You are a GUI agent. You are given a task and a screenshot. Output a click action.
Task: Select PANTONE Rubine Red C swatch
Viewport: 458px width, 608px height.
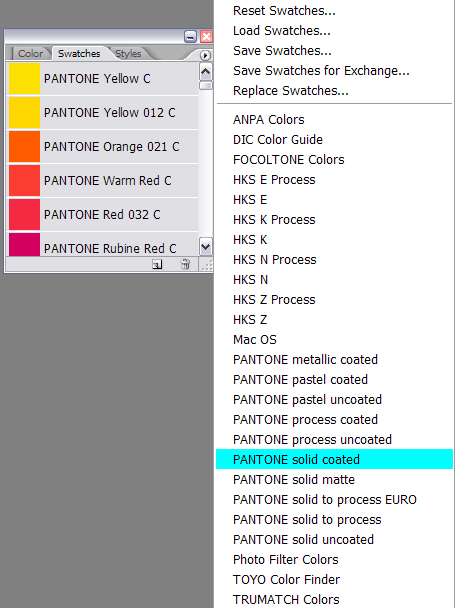pyautogui.click(x=103, y=245)
